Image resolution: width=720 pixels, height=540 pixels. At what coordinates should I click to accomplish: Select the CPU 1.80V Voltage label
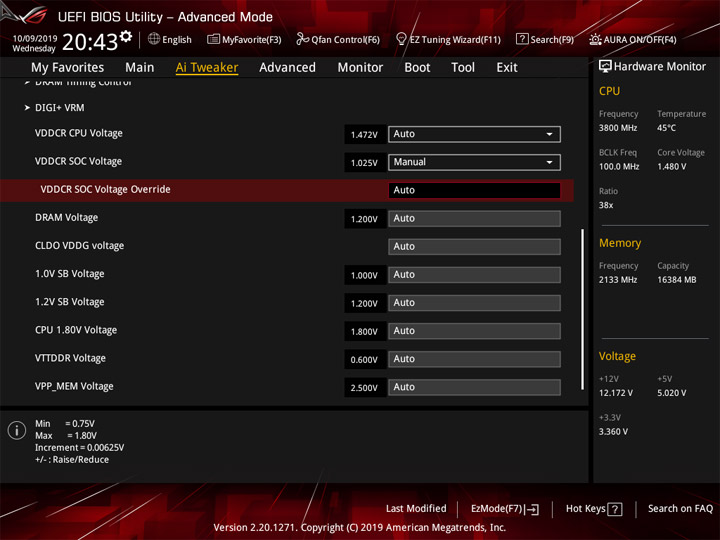pyautogui.click(x=76, y=330)
